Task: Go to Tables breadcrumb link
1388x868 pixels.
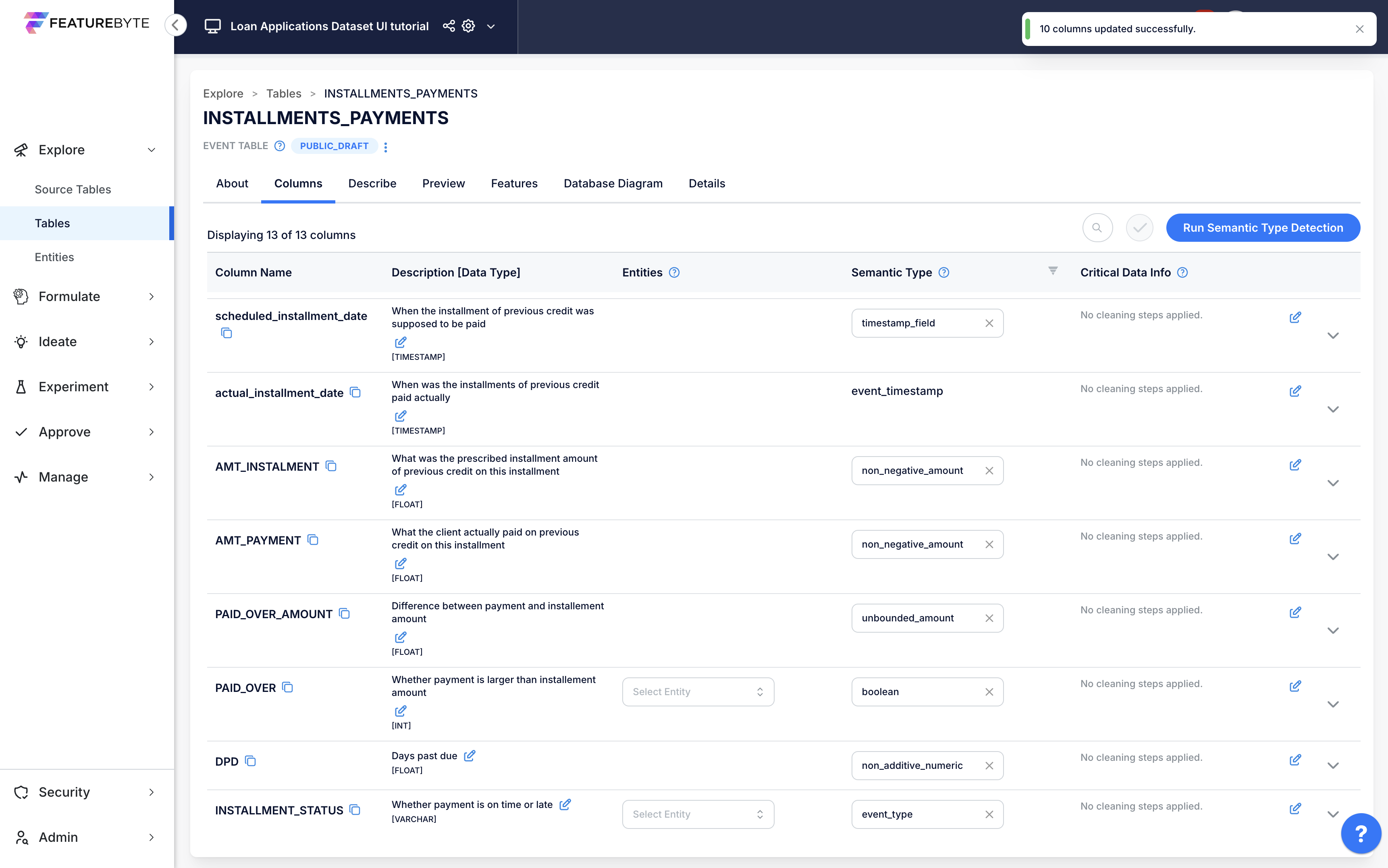Action: click(284, 93)
